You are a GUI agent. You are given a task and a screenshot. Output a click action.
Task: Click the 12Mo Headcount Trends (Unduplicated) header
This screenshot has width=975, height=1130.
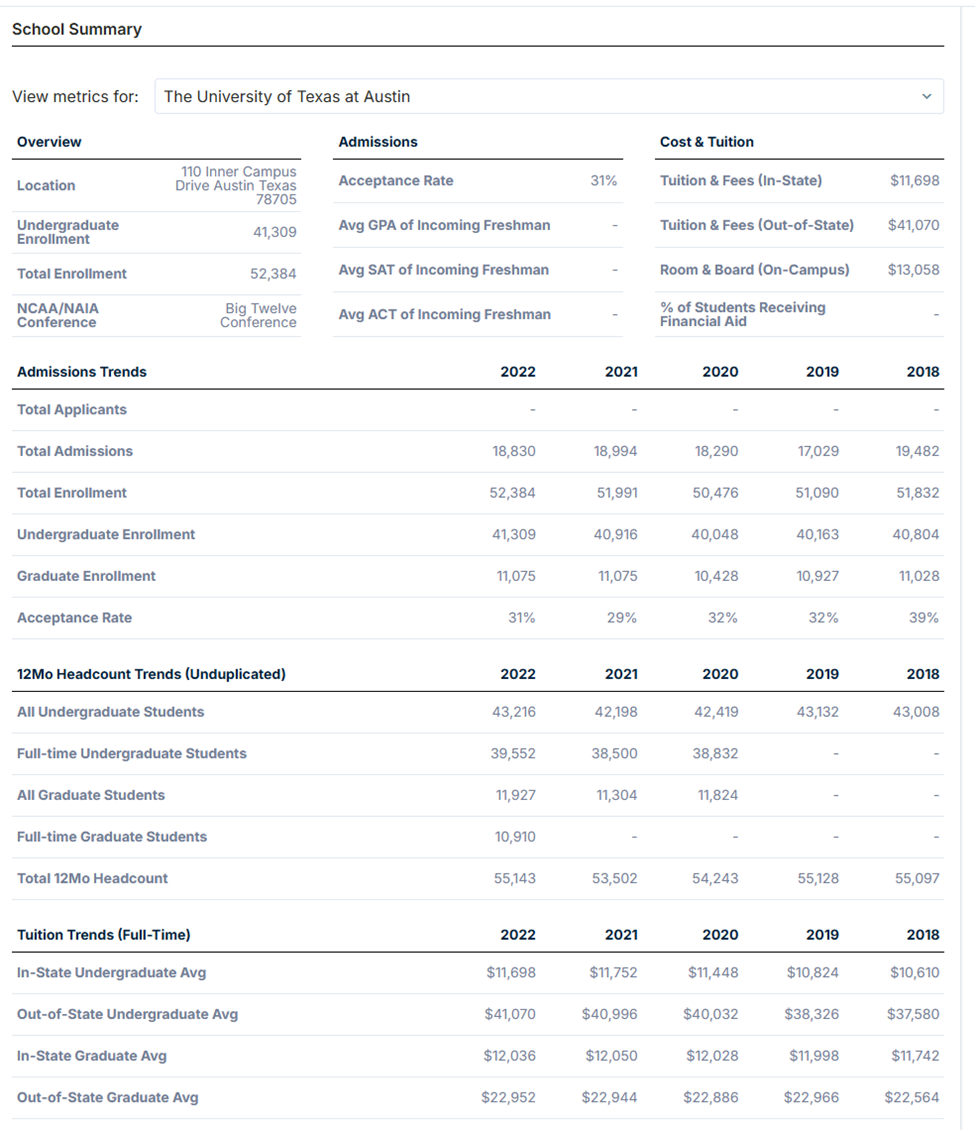click(x=151, y=675)
